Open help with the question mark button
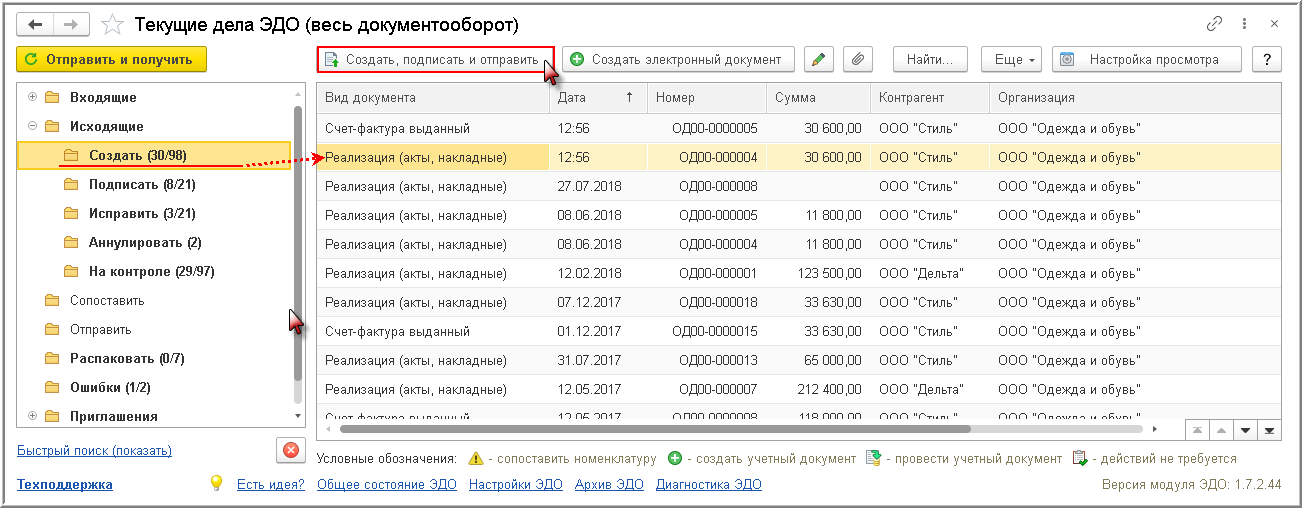The image size is (1302, 508). click(x=1266, y=60)
